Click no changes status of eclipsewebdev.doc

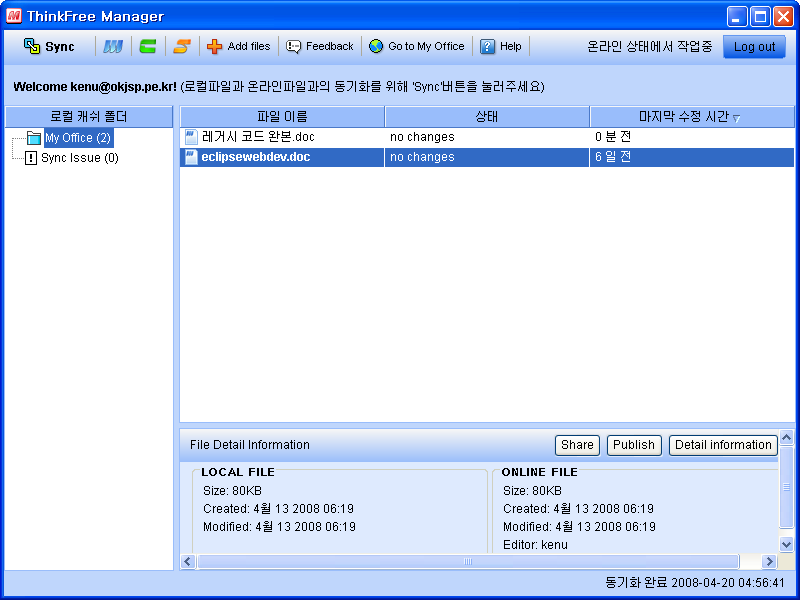click(x=422, y=157)
